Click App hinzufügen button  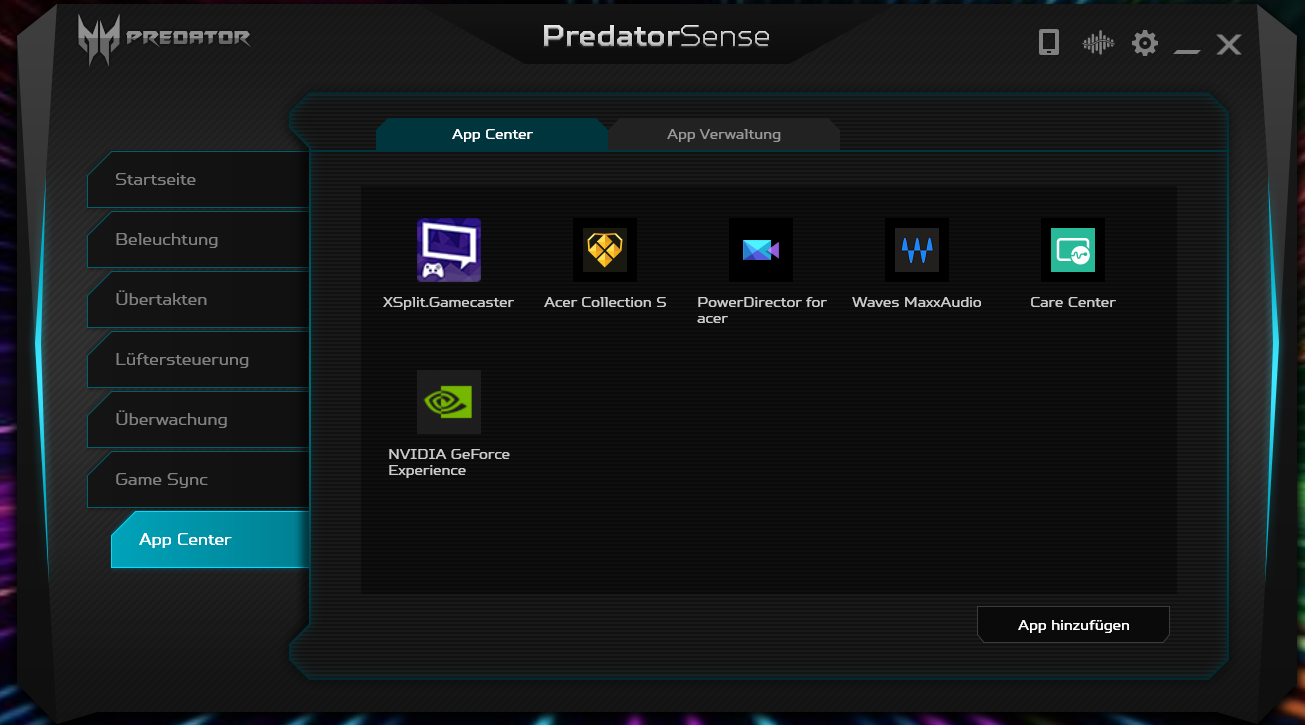[x=1073, y=625]
